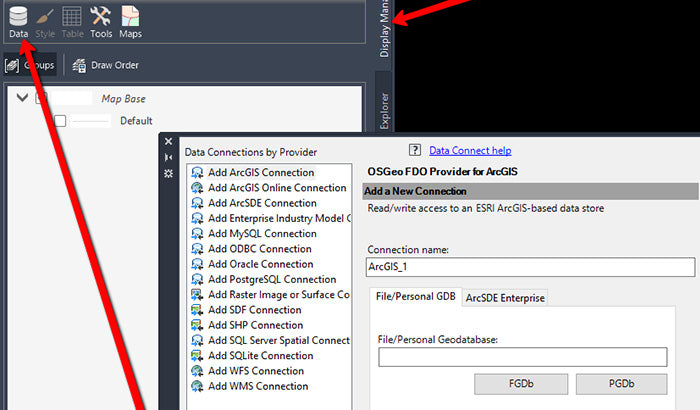Click the Add a New Connection header
Screen dimensions: 700x410
point(530,191)
